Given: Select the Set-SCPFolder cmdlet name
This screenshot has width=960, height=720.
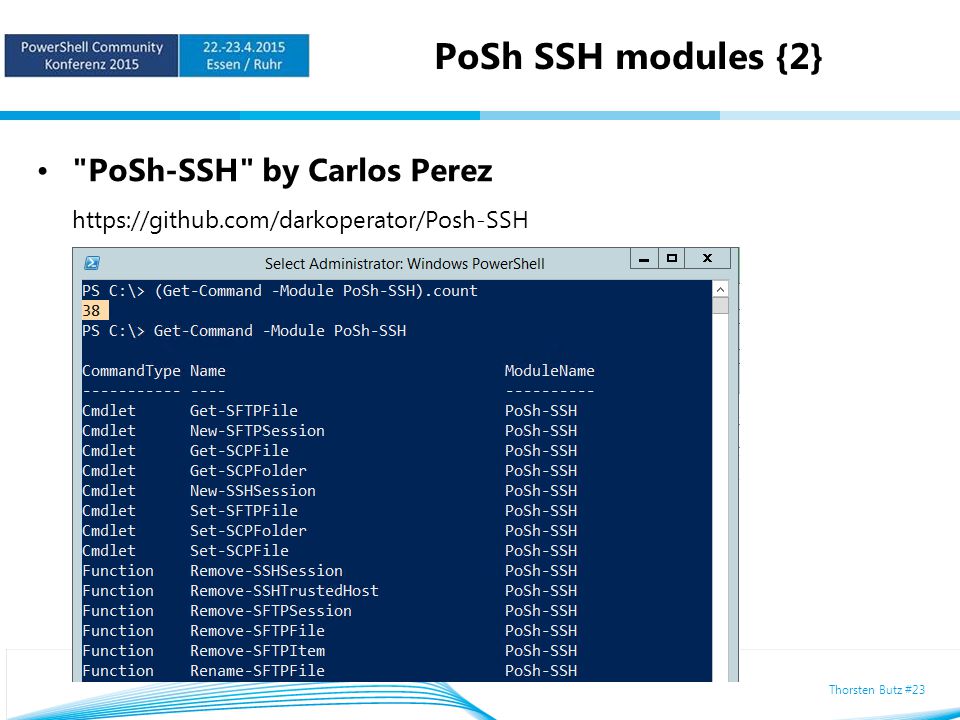Looking at the screenshot, I should pos(248,531).
